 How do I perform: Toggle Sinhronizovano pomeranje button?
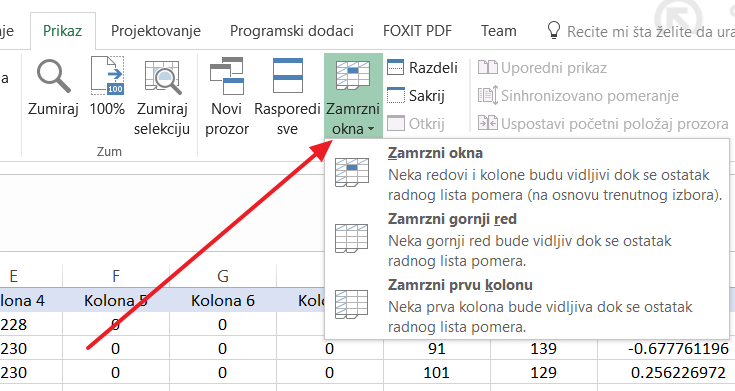tap(578, 96)
